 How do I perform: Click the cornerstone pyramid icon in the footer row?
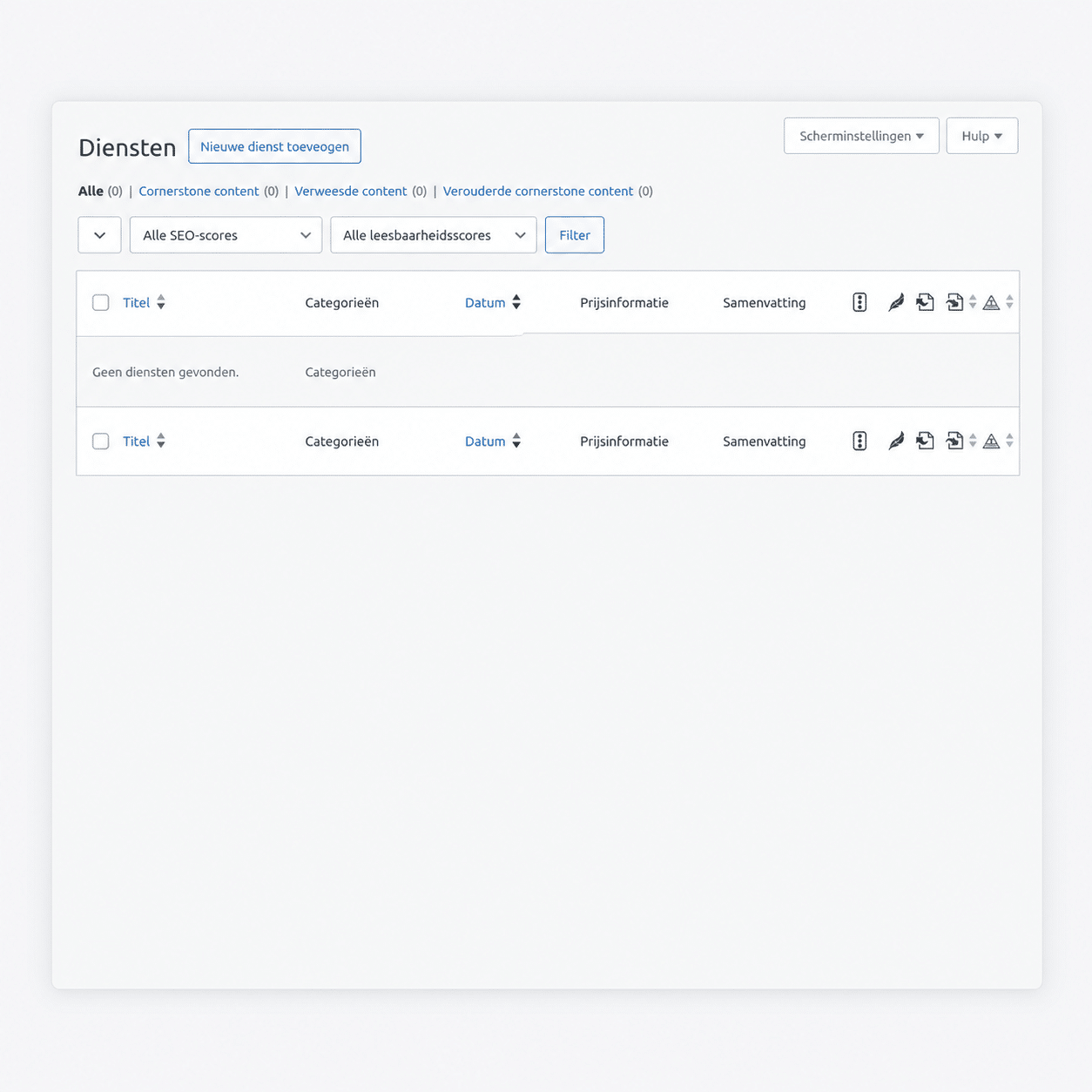[x=991, y=442]
